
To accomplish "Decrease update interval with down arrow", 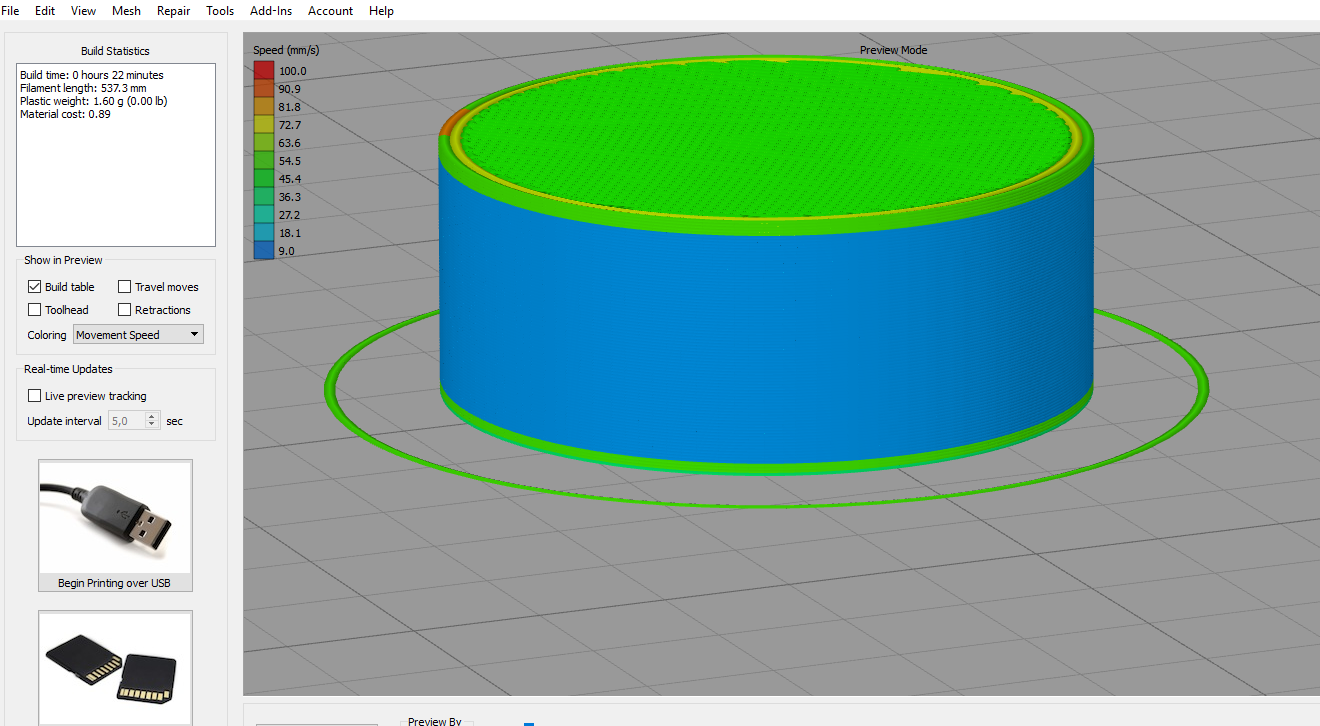I will 152,425.
